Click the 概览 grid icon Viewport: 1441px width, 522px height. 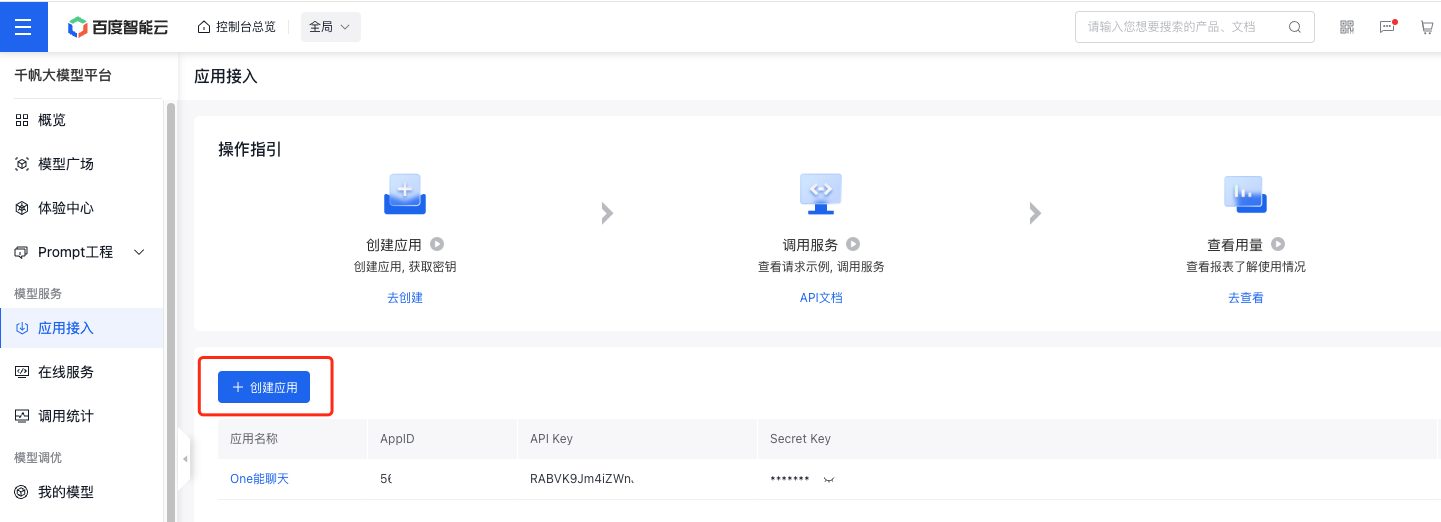point(22,120)
